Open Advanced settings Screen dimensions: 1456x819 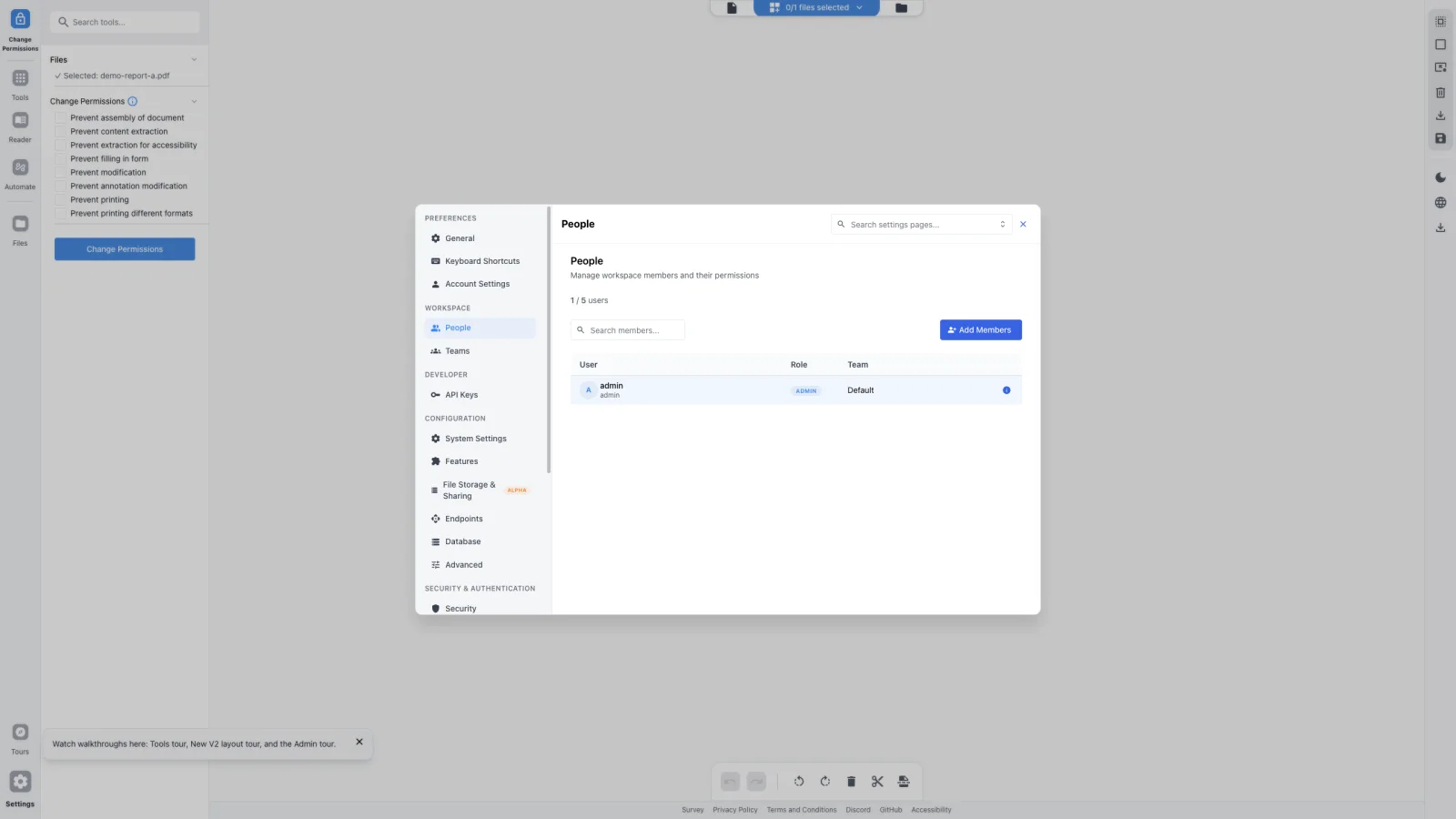coord(480,565)
